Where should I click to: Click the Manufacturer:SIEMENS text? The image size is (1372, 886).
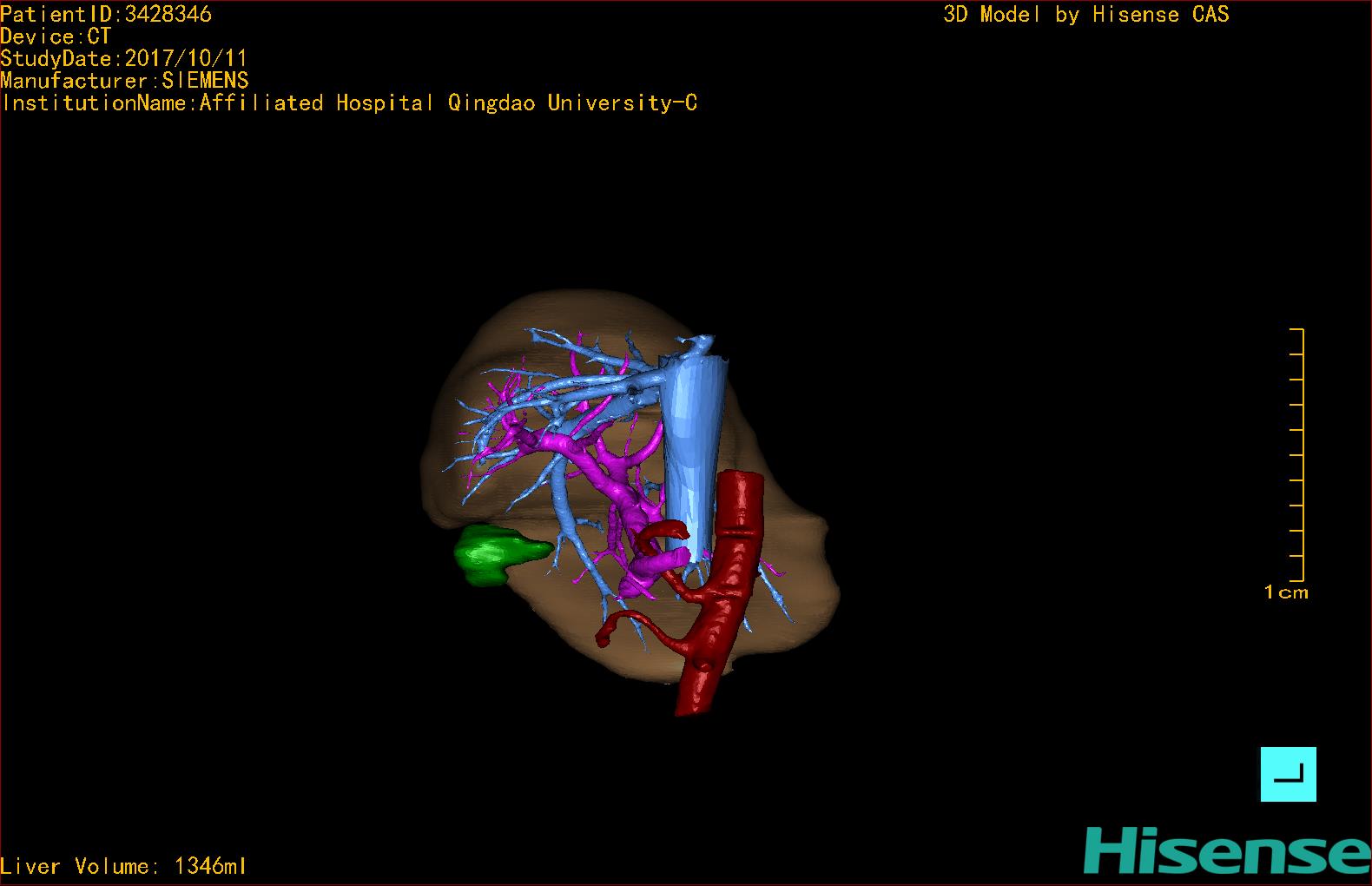(x=125, y=81)
